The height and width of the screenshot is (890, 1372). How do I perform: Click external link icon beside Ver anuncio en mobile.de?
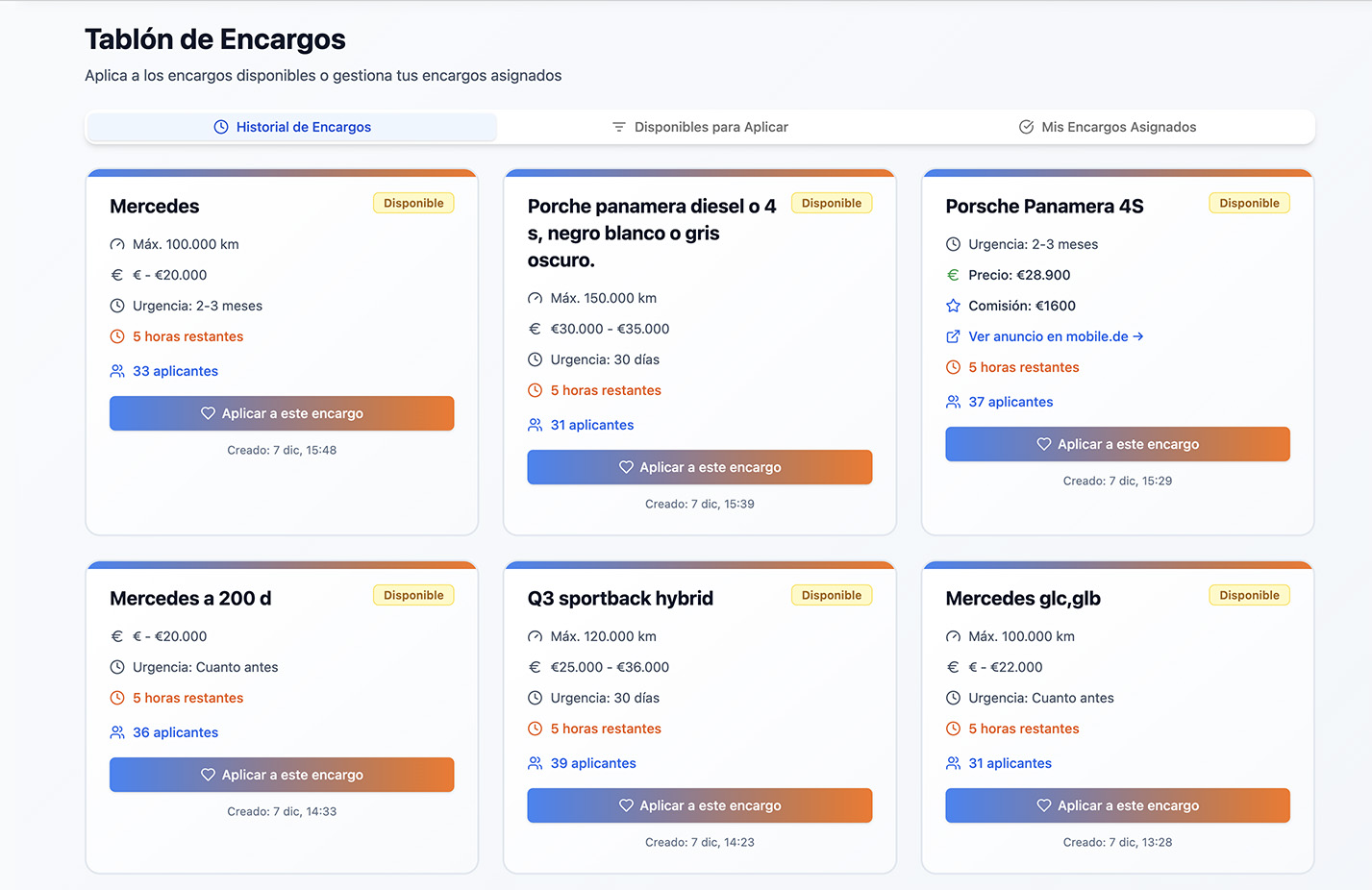(953, 336)
